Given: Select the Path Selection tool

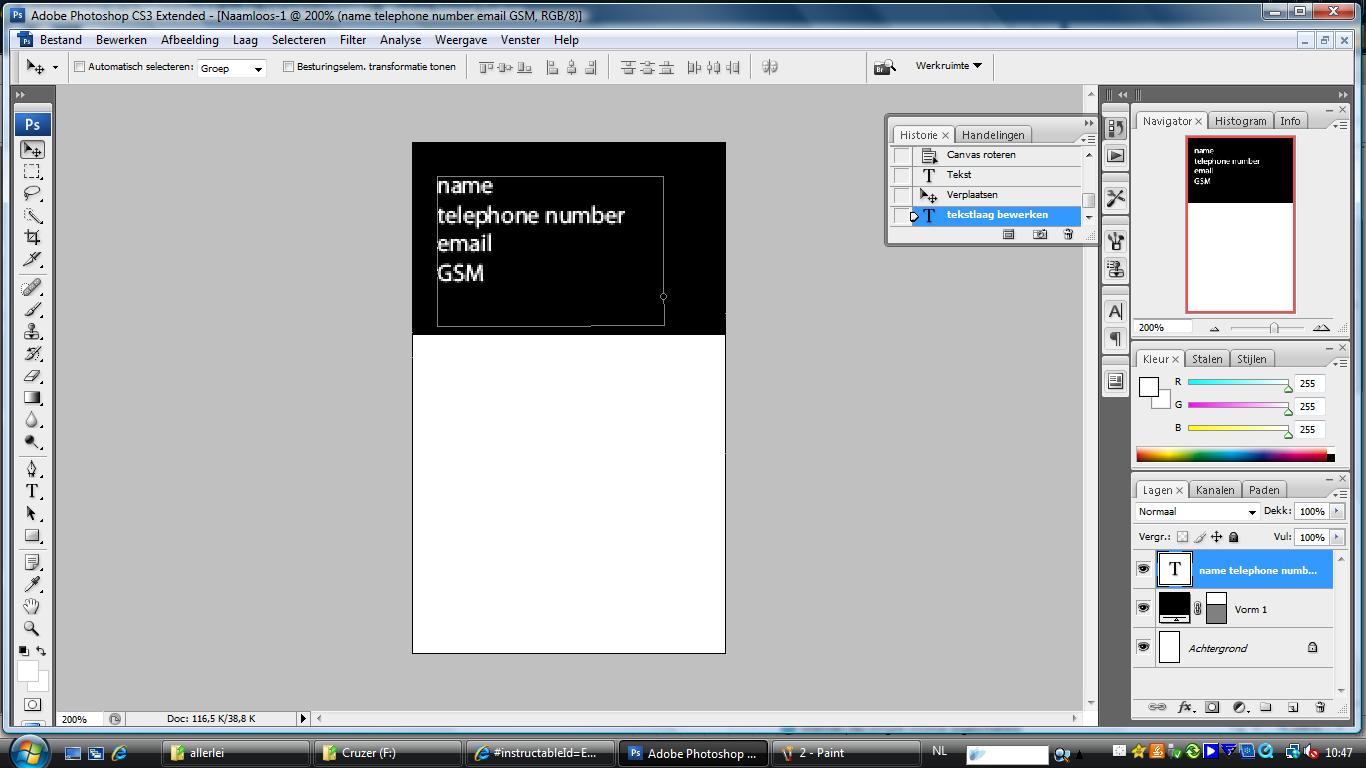Looking at the screenshot, I should pyautogui.click(x=32, y=514).
